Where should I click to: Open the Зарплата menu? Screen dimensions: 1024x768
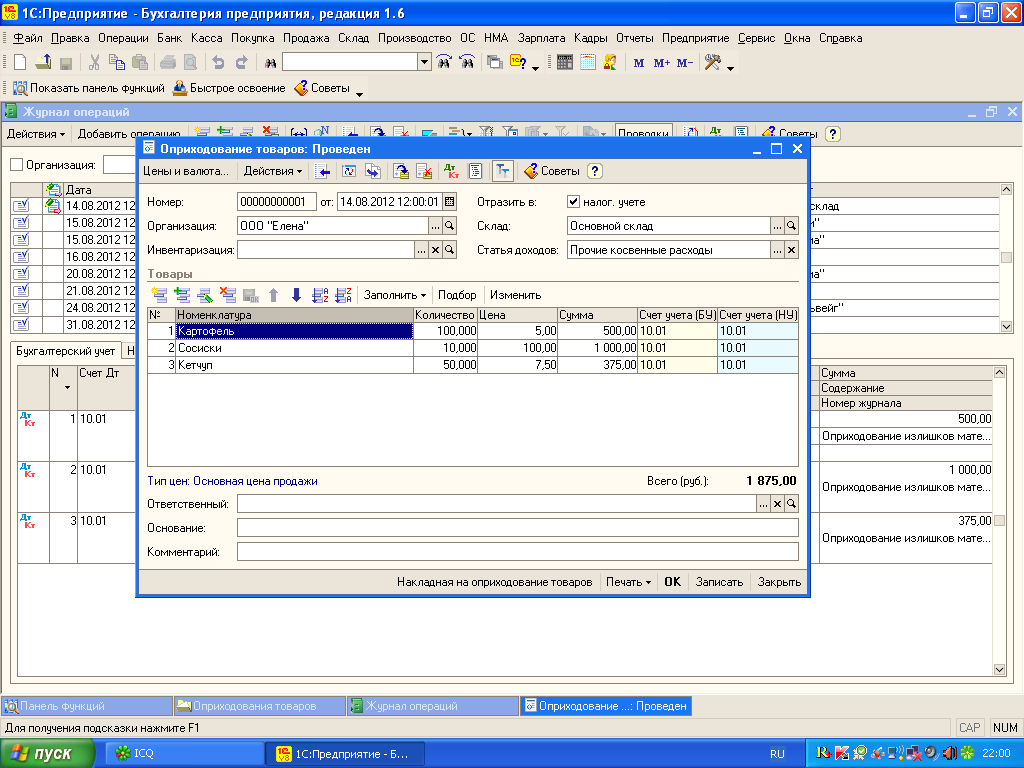(541, 38)
